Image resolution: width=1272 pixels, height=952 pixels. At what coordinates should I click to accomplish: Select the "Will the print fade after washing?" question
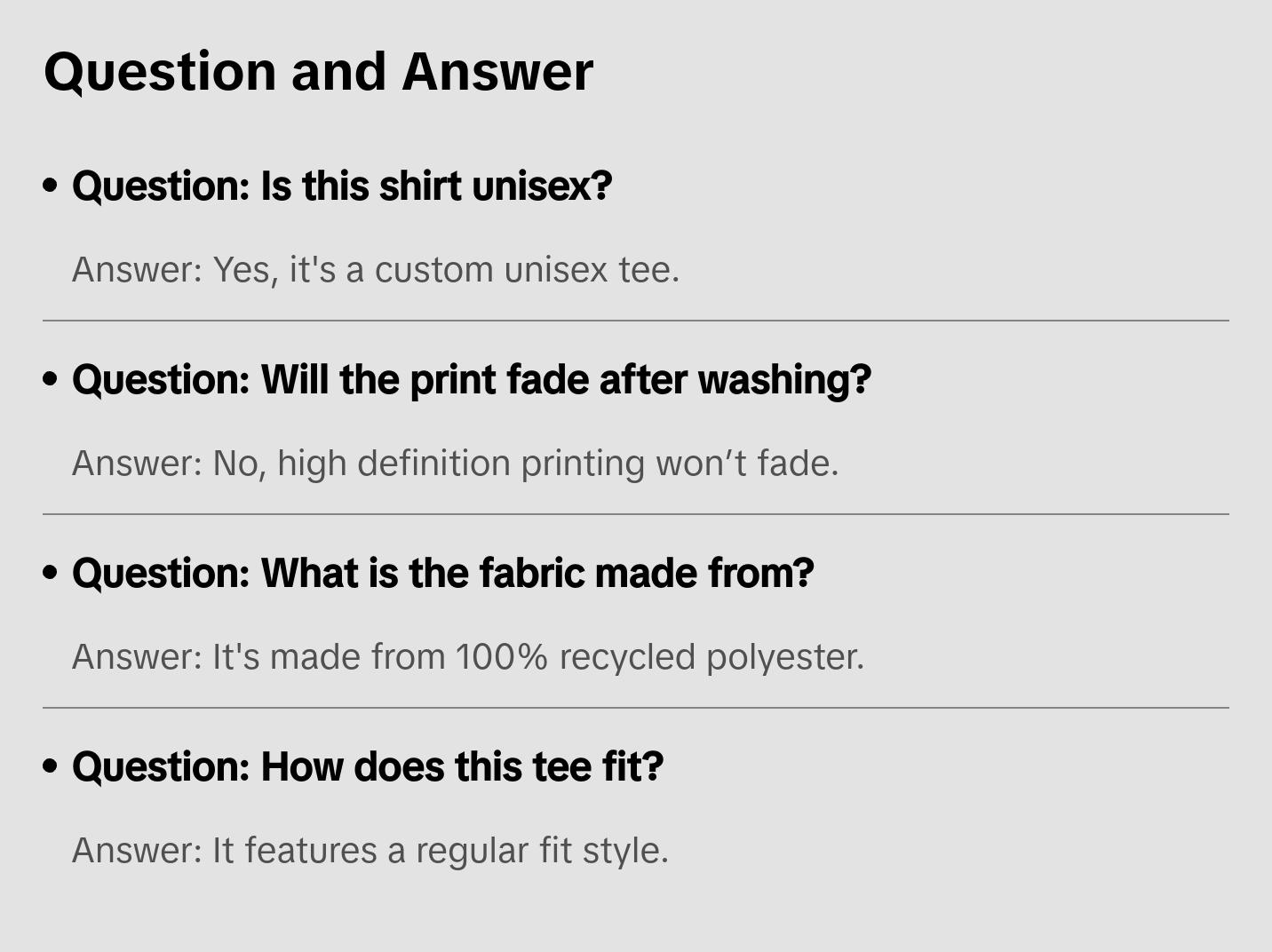[x=472, y=380]
